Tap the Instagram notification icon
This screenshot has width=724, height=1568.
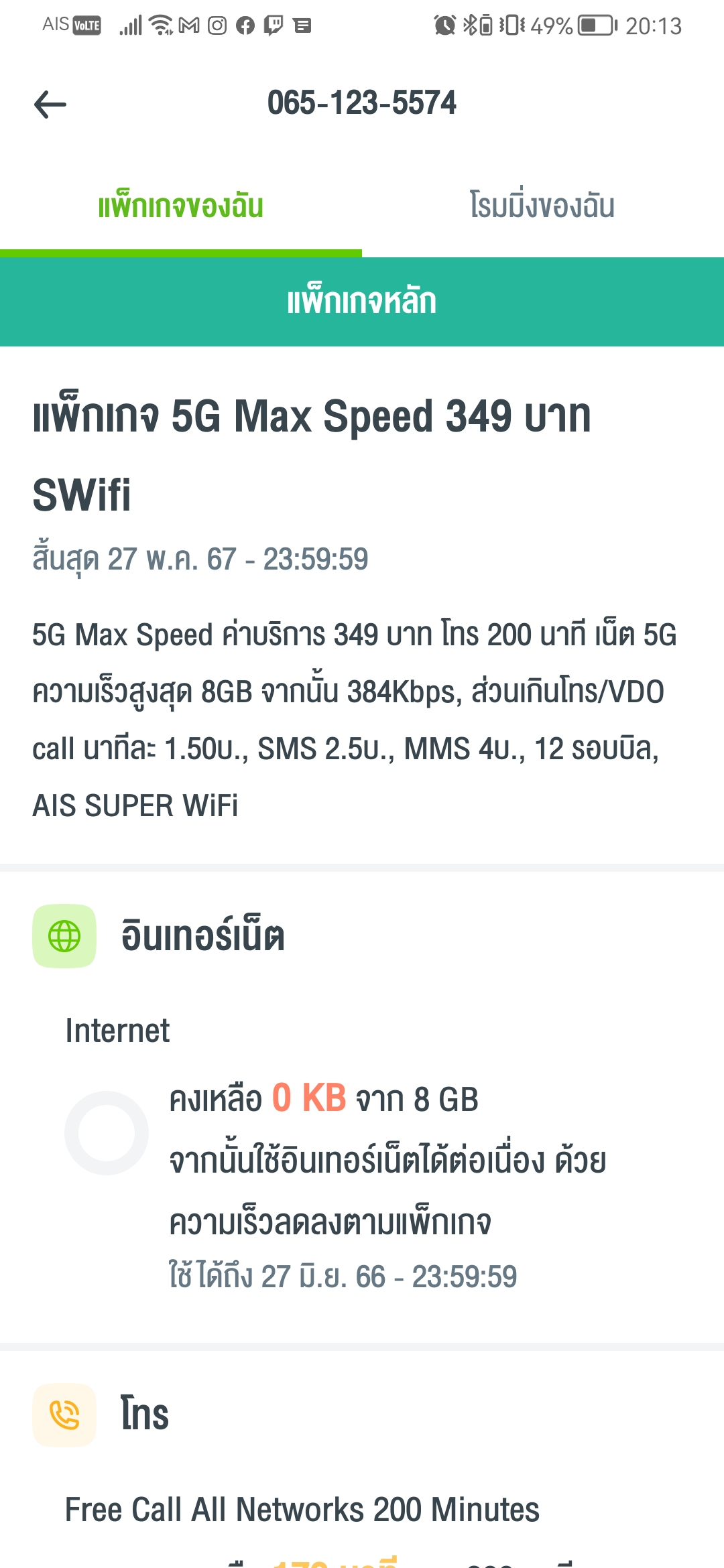click(217, 25)
